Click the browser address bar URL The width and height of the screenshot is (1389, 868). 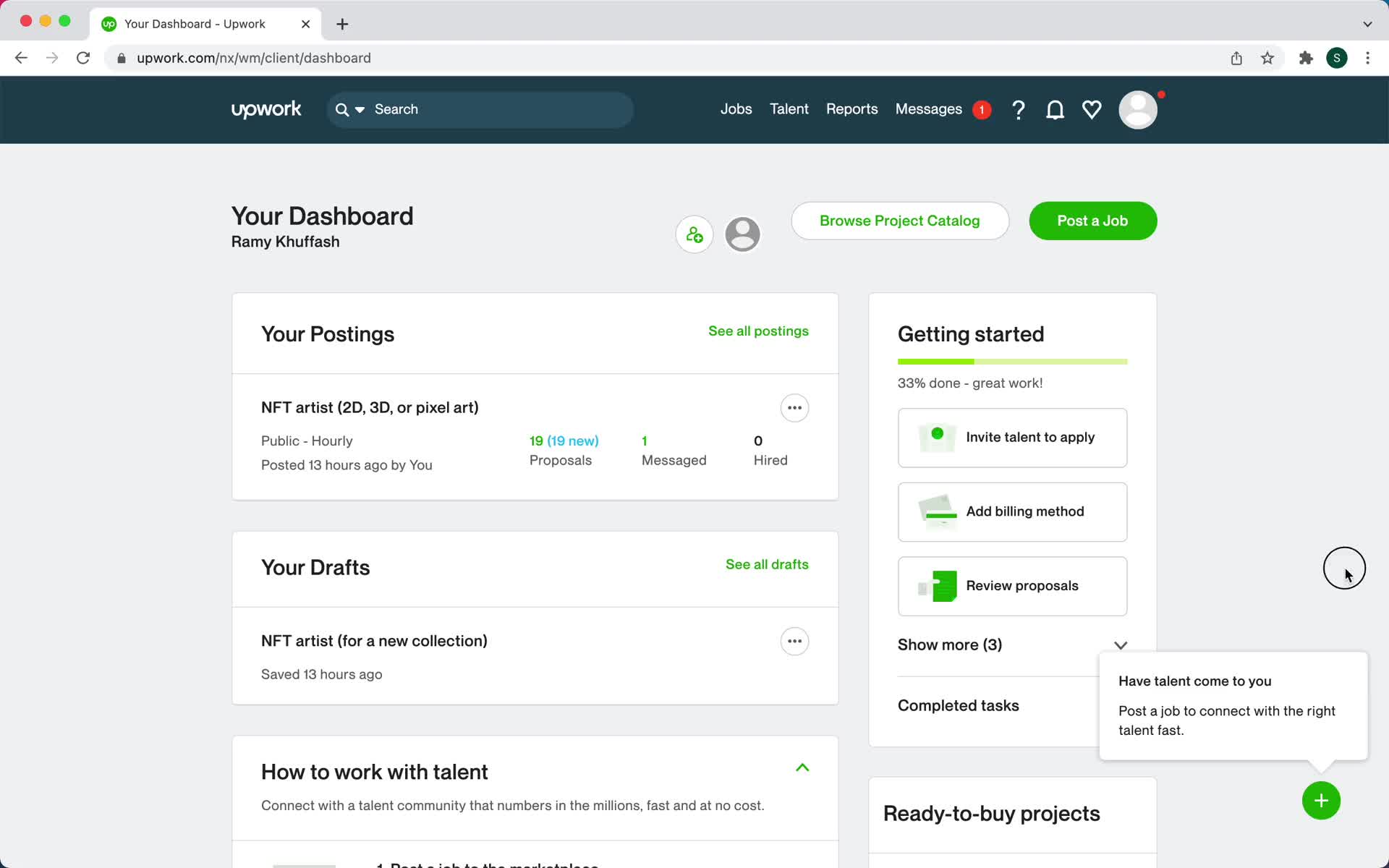pos(254,58)
